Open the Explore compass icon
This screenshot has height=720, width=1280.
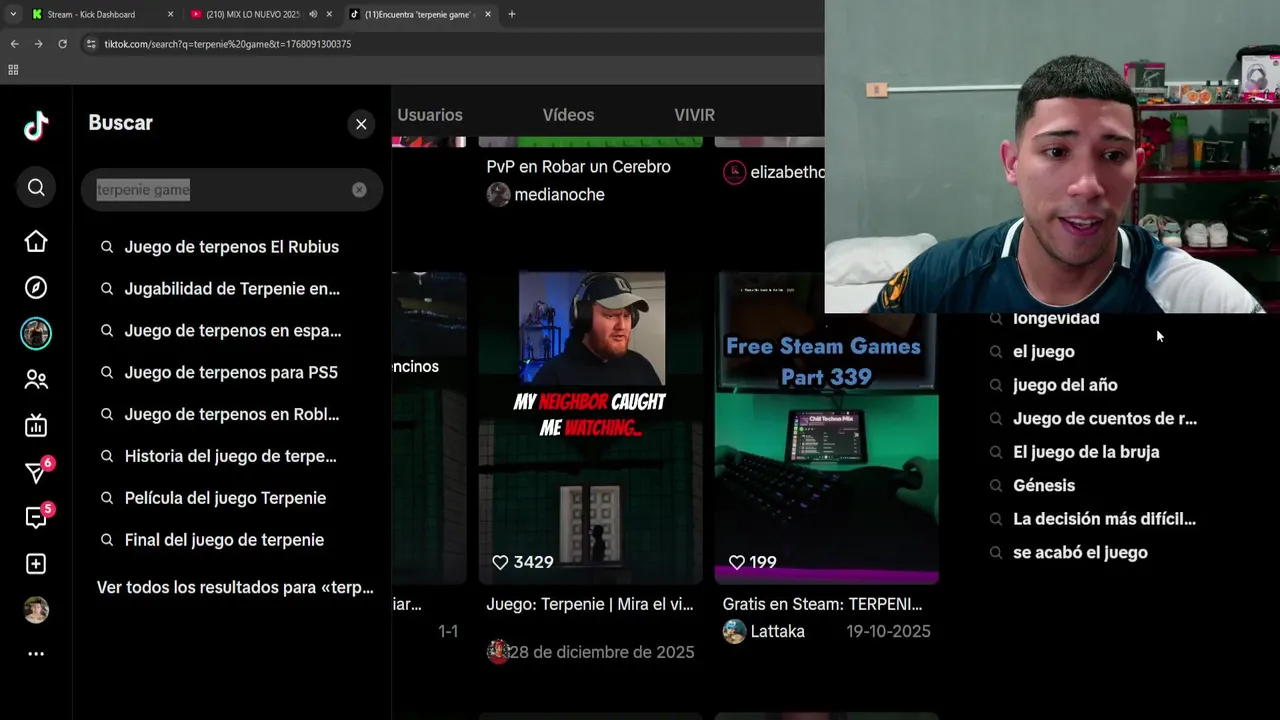36,287
